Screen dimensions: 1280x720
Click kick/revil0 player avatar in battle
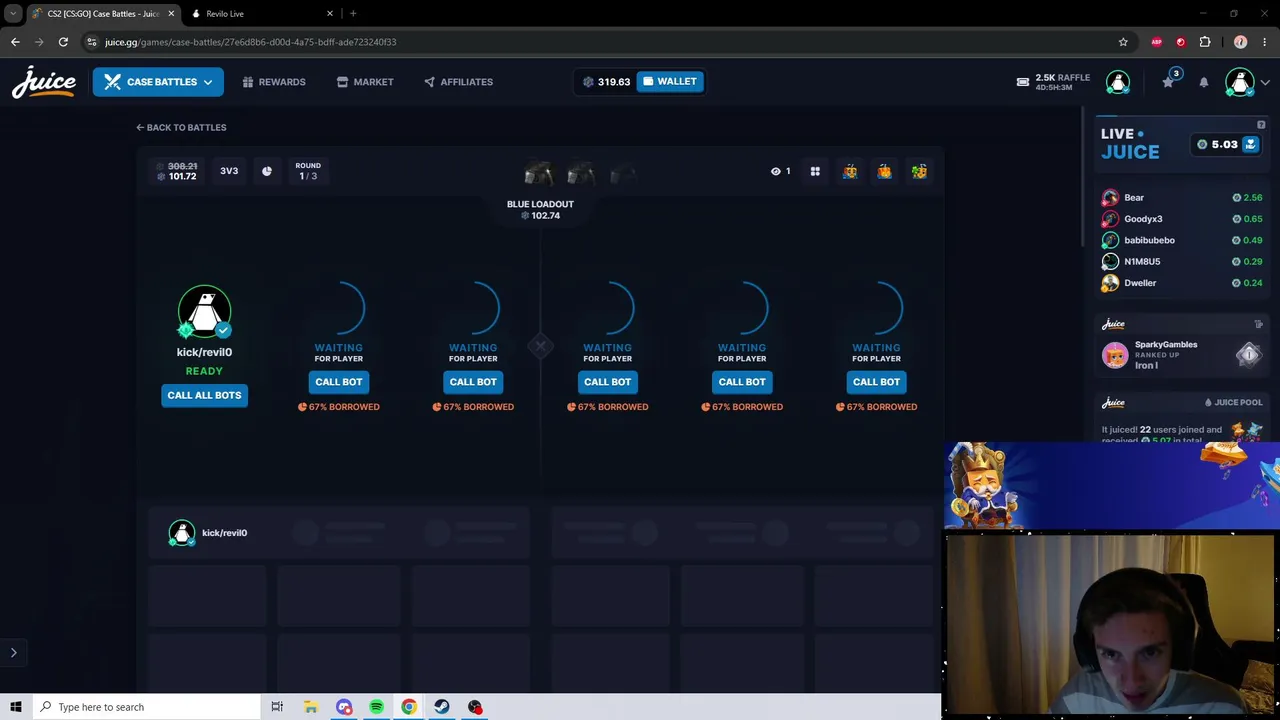click(x=204, y=312)
